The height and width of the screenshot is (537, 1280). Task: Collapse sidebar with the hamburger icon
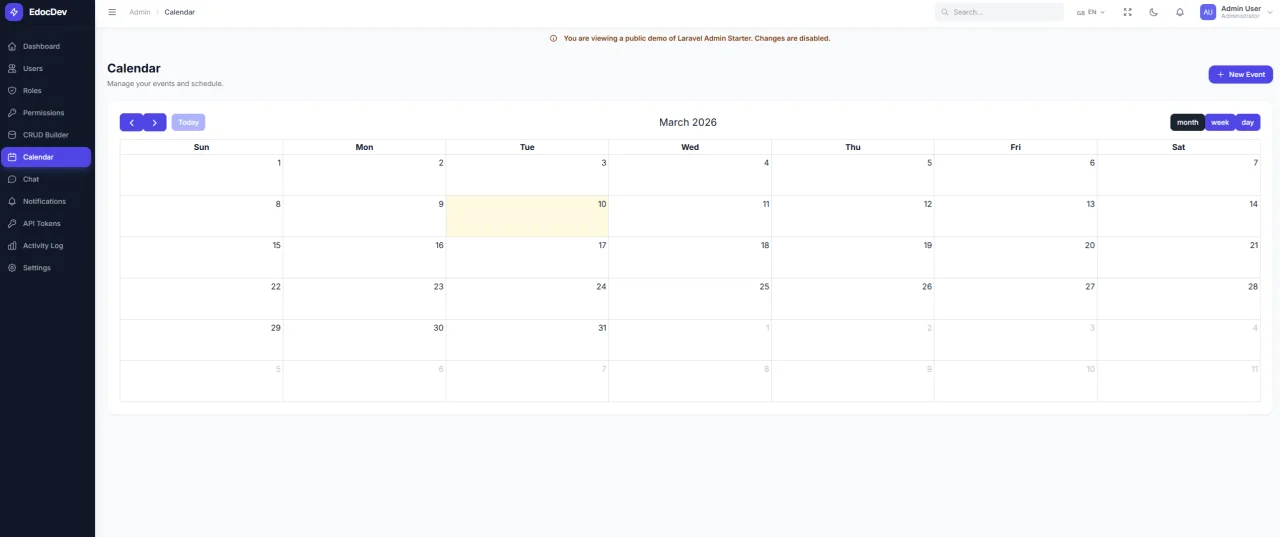[x=112, y=12]
